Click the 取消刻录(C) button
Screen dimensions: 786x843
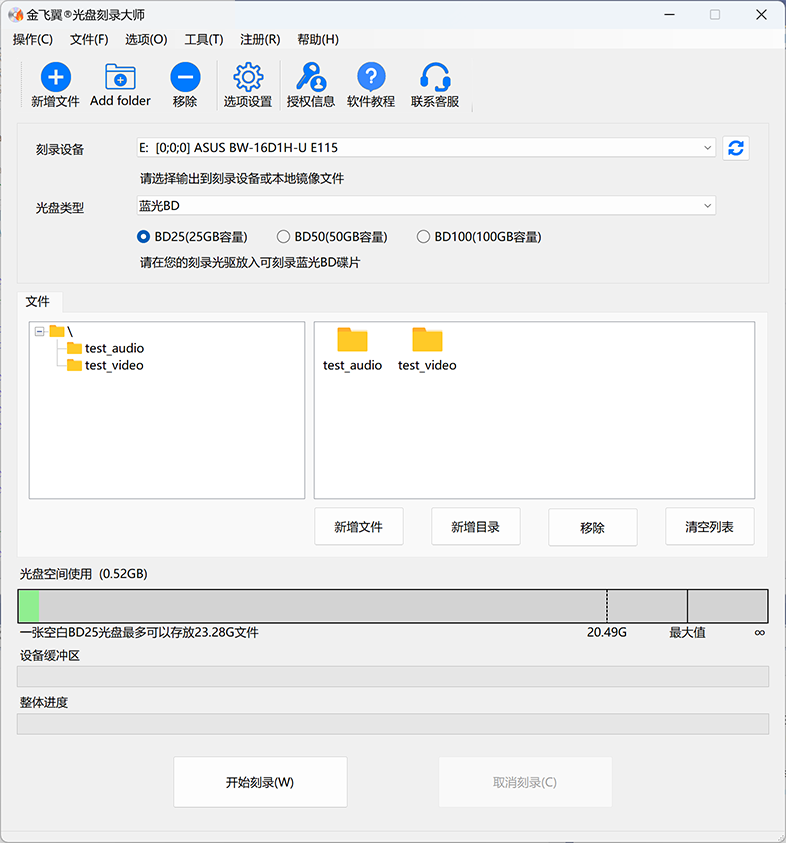click(525, 782)
